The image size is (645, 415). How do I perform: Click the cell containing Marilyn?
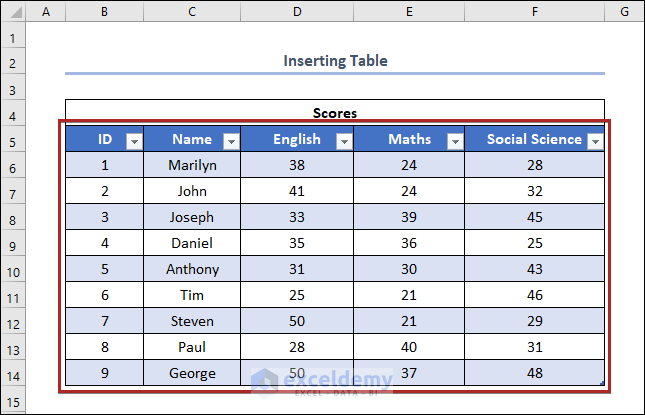click(x=192, y=165)
